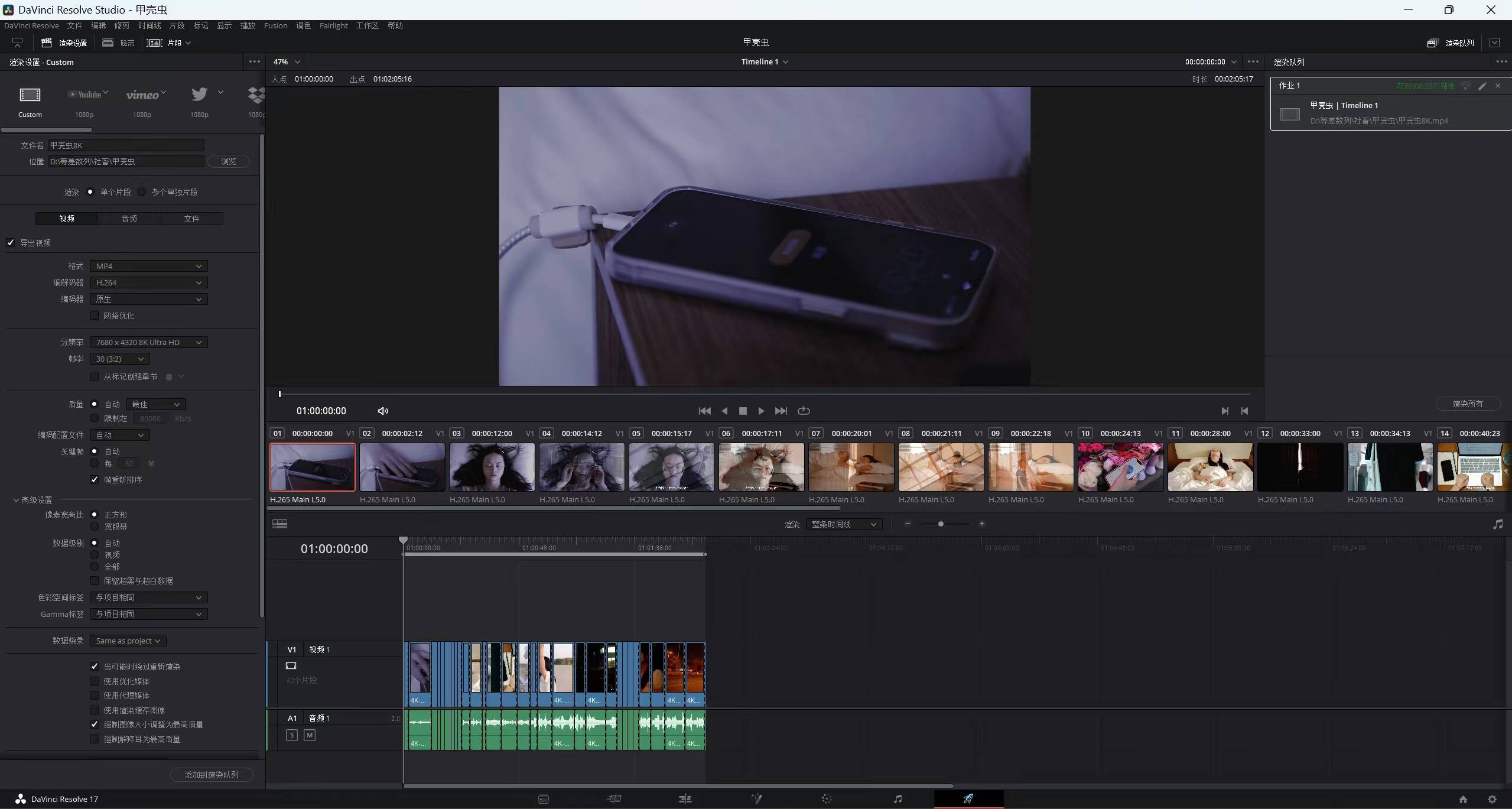Open the Fairlight menu
The height and width of the screenshot is (809, 1512).
click(333, 25)
